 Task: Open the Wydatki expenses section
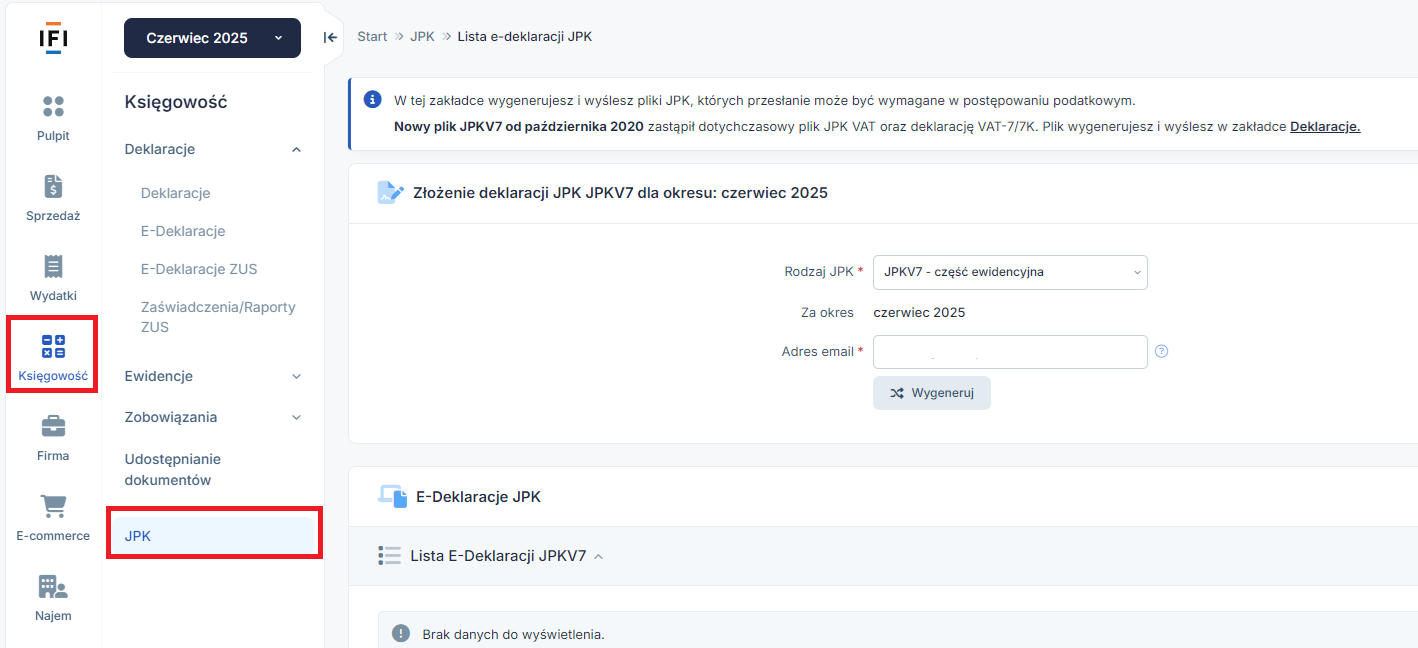point(53,279)
